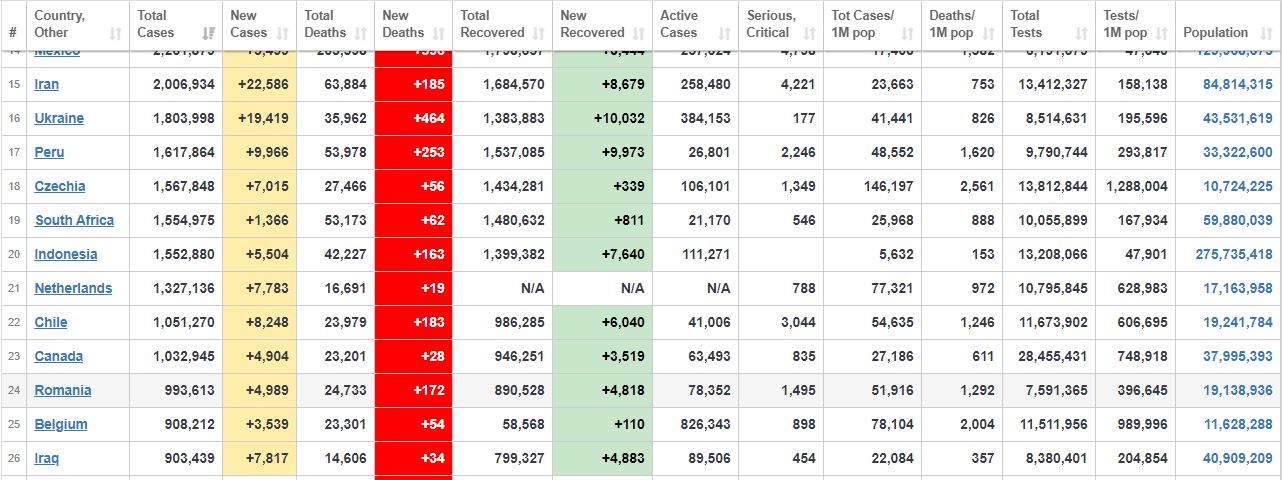Select Czechia tests per million 1,288,004
Screen dimensions: 1282x480
pos(1135,186)
